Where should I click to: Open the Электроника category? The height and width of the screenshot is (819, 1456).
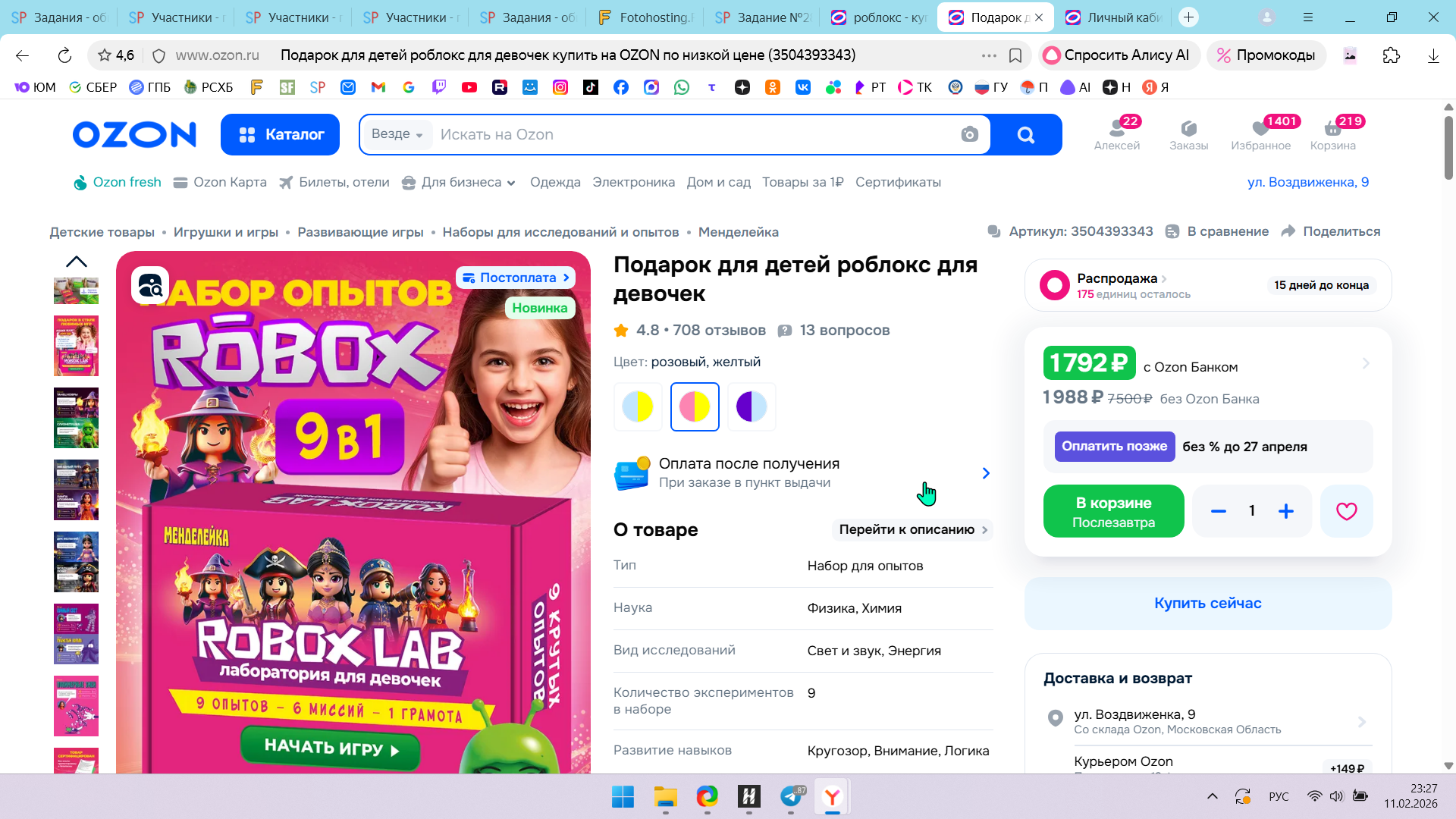pos(633,183)
